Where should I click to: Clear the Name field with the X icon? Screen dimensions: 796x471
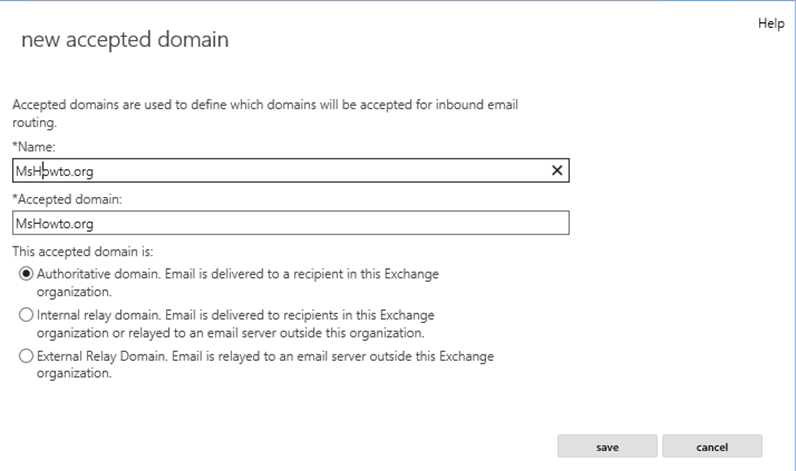[557, 171]
